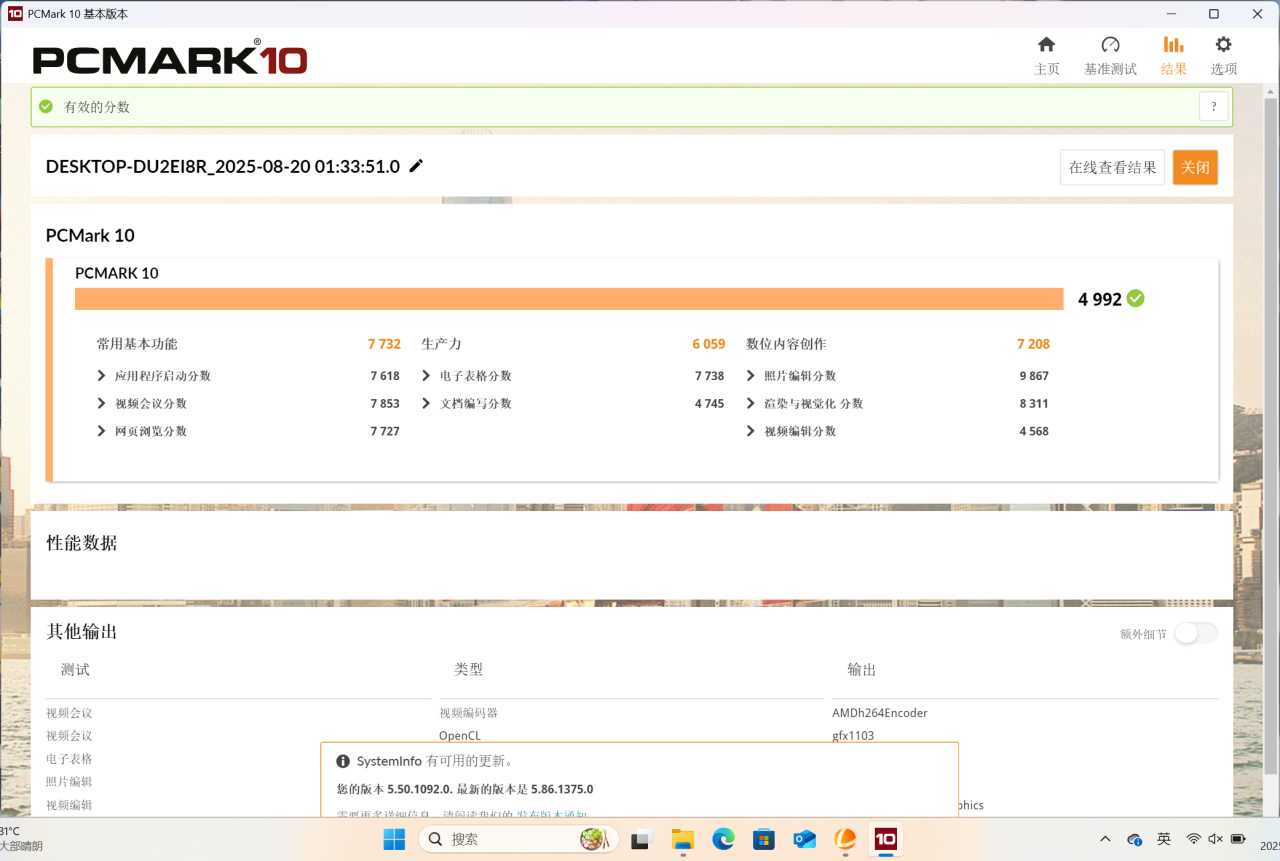Click the 常用基本功能 score 7 732

pyautogui.click(x=384, y=344)
